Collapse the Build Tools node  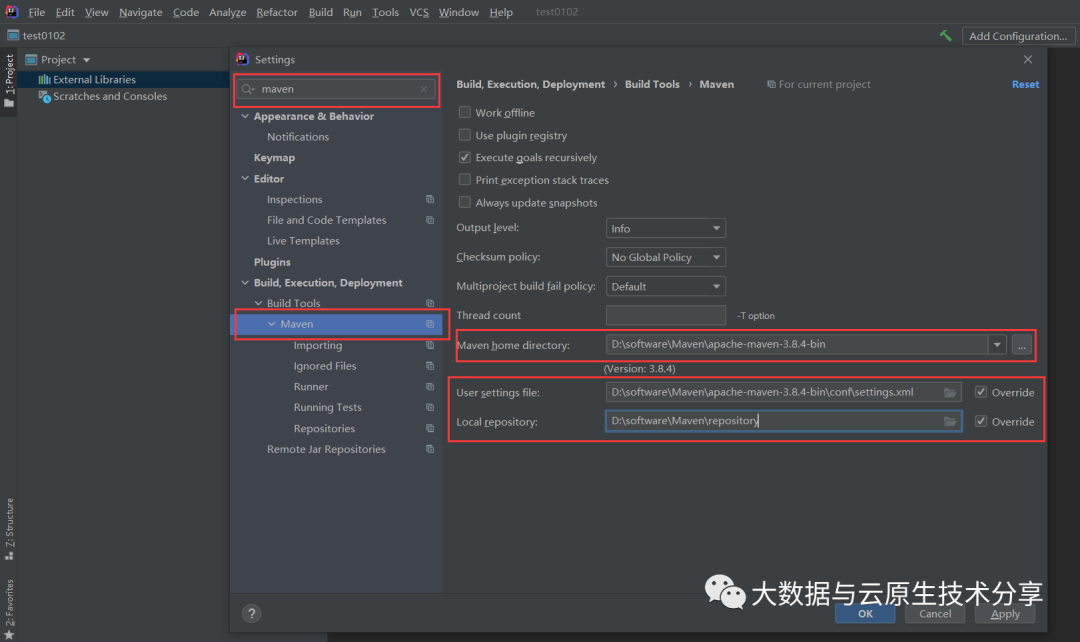[258, 303]
